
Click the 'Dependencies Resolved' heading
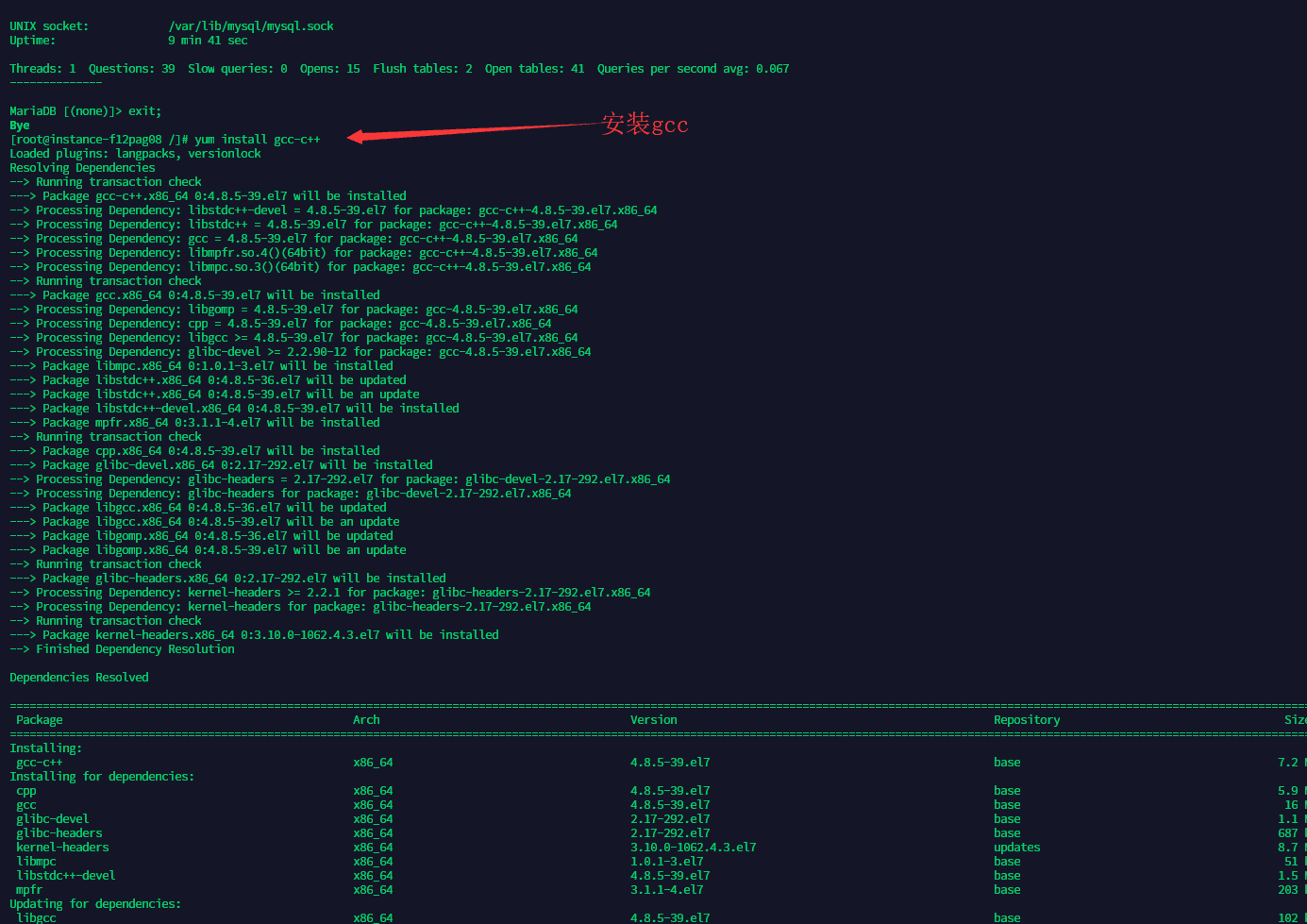pos(78,677)
